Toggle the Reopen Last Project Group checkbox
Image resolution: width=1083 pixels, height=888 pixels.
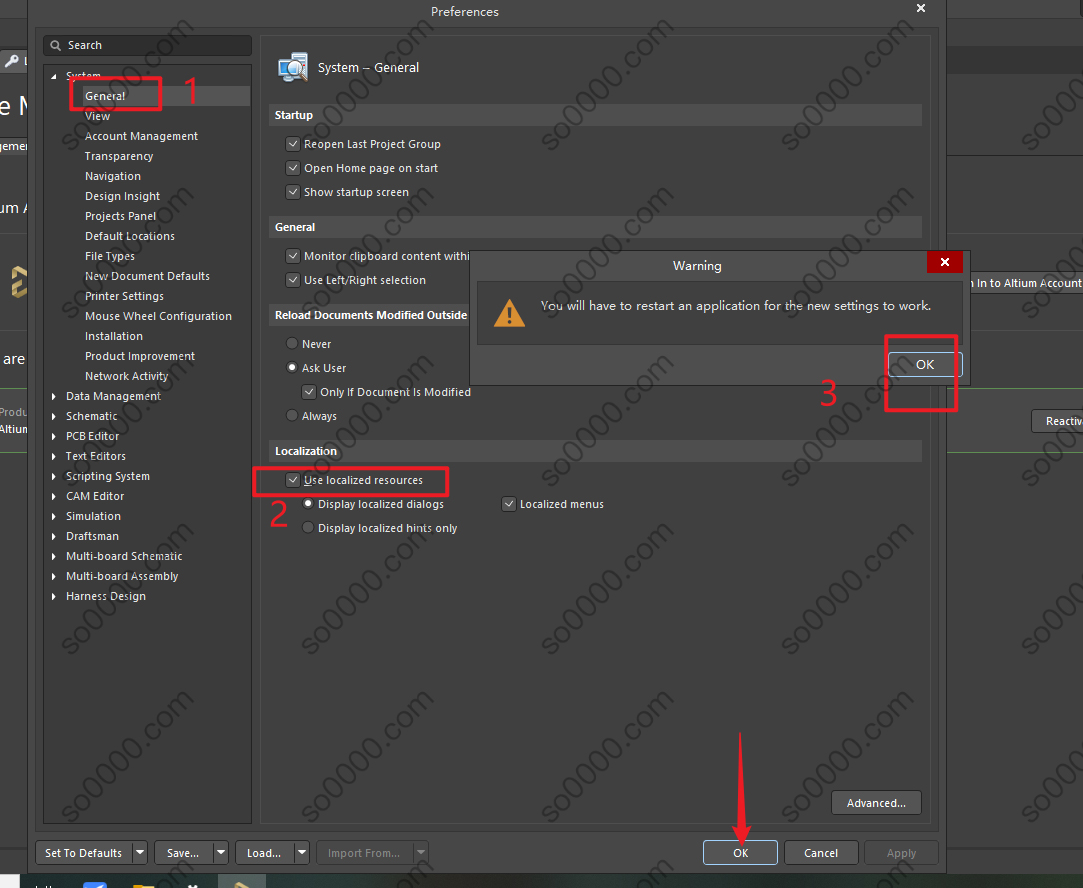point(293,144)
